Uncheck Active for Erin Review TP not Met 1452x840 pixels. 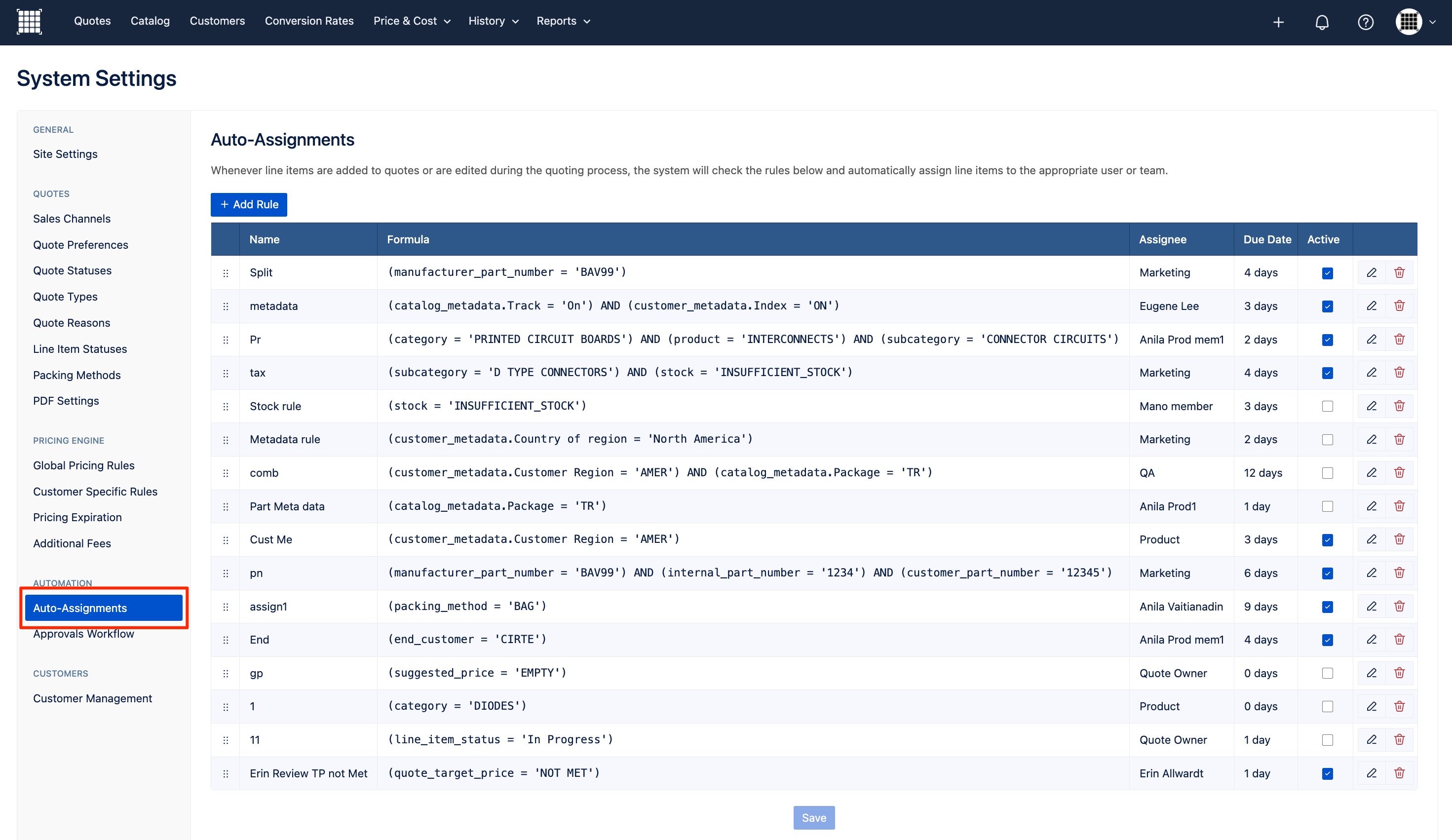tap(1327, 774)
